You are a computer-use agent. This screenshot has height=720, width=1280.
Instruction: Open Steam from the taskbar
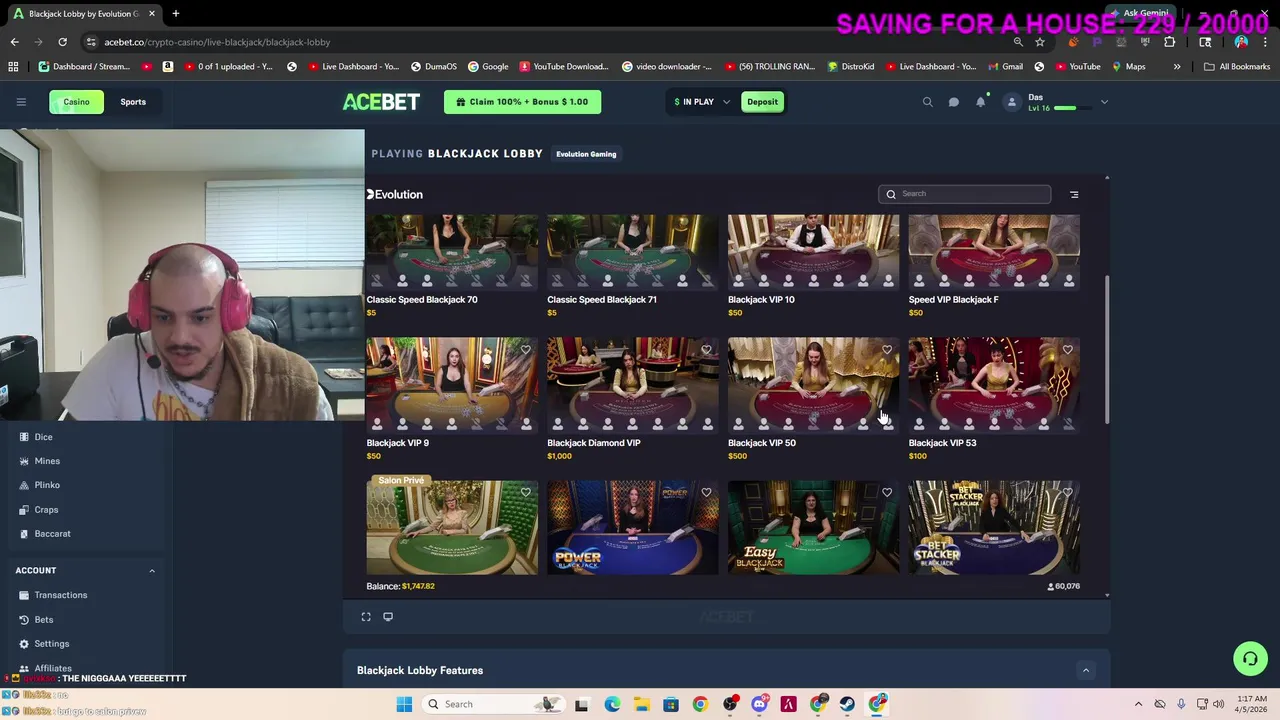tap(848, 704)
